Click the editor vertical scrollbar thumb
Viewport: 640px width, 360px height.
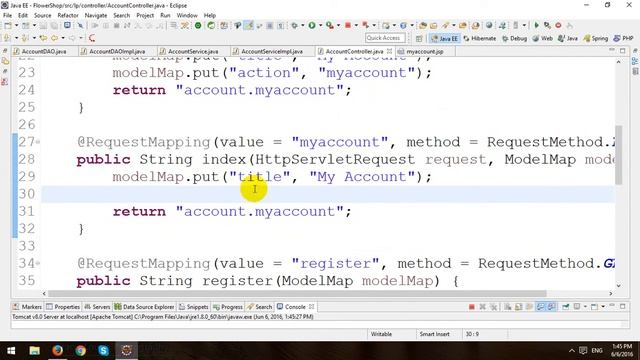coord(618,155)
